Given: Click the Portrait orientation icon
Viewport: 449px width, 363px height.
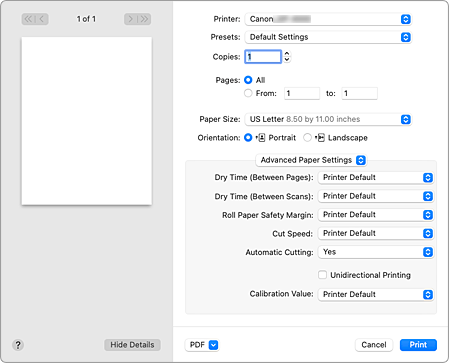Looking at the screenshot, I should 261,138.
